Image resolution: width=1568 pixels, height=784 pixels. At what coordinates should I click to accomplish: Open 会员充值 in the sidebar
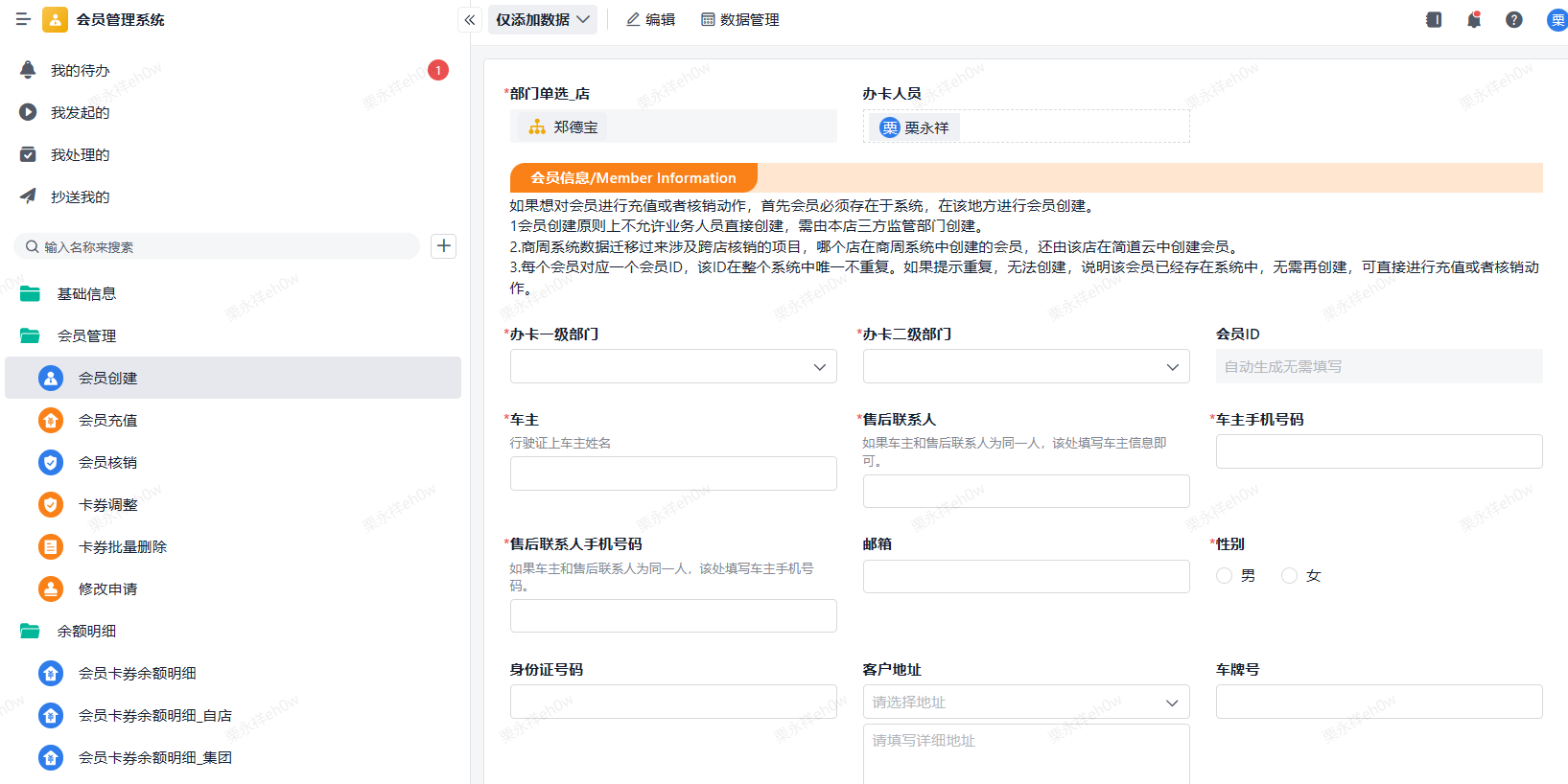click(107, 420)
